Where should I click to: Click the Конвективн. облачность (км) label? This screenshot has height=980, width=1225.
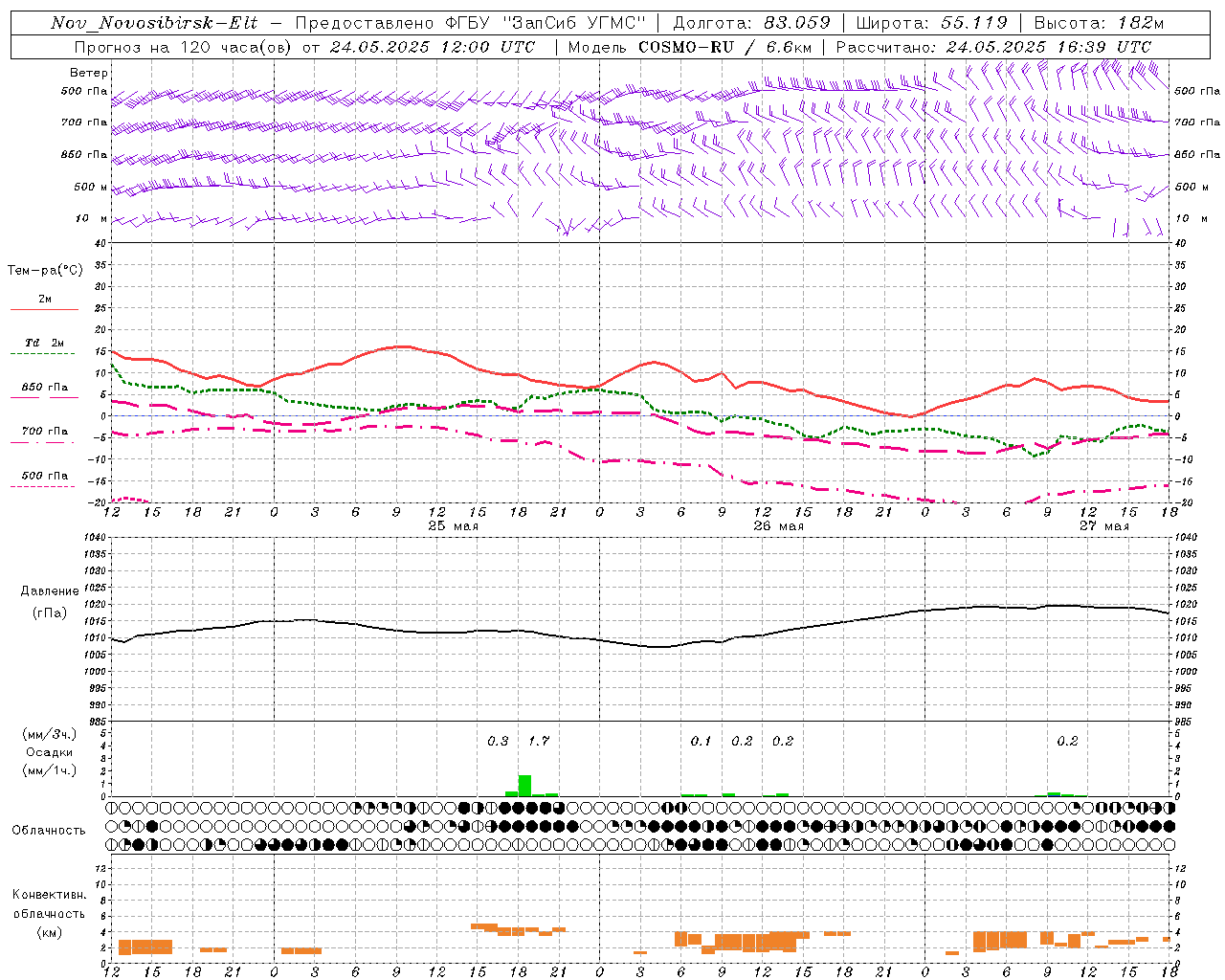pyautogui.click(x=50, y=913)
